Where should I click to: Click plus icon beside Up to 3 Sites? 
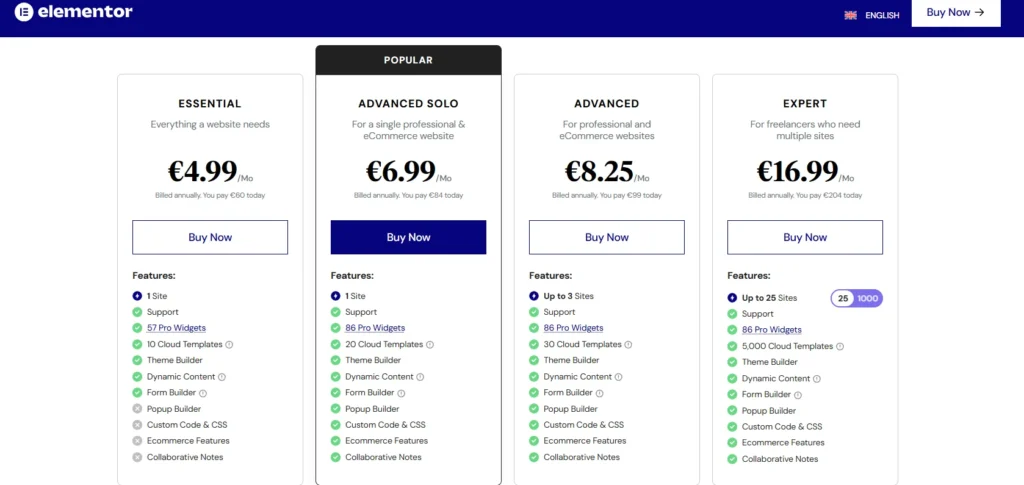pos(534,296)
